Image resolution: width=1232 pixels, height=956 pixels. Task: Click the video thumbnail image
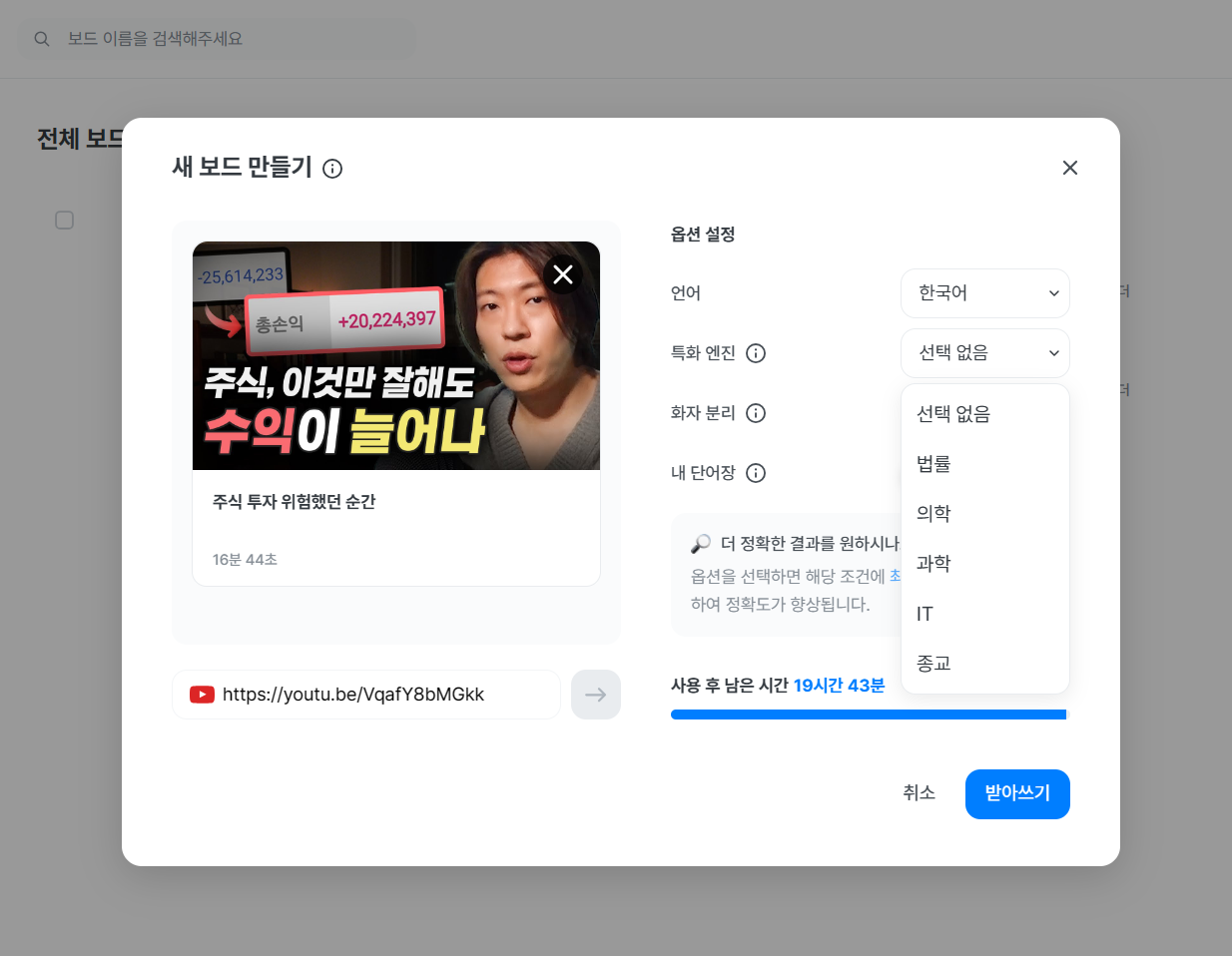[x=396, y=355]
